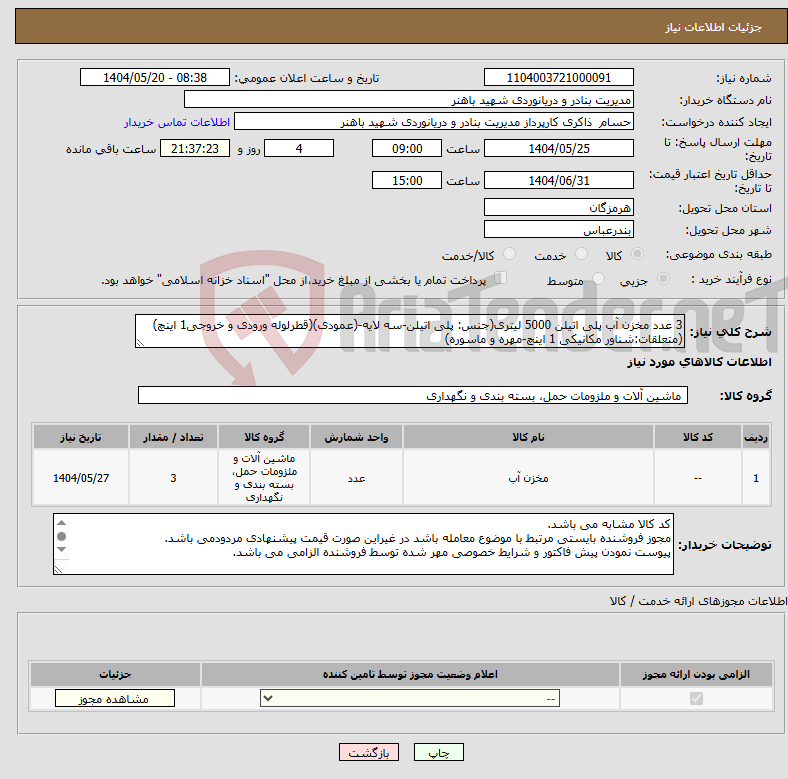Click the remaining time field 21:37:23
This screenshot has height=779, width=788.
195,148
